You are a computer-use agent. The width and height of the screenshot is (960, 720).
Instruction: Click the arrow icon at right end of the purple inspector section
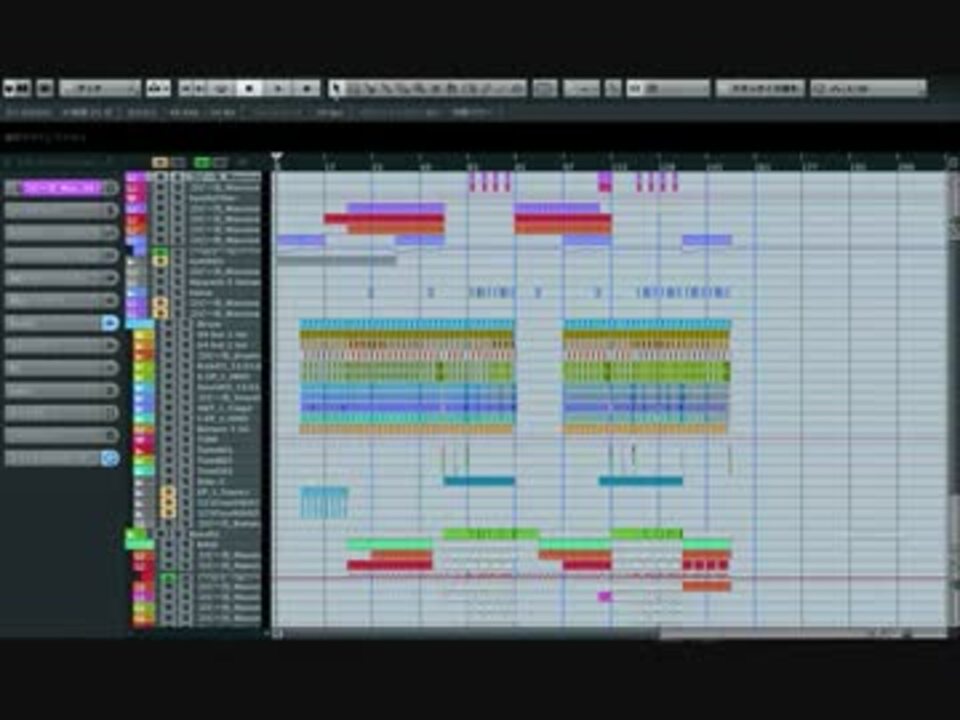111,188
